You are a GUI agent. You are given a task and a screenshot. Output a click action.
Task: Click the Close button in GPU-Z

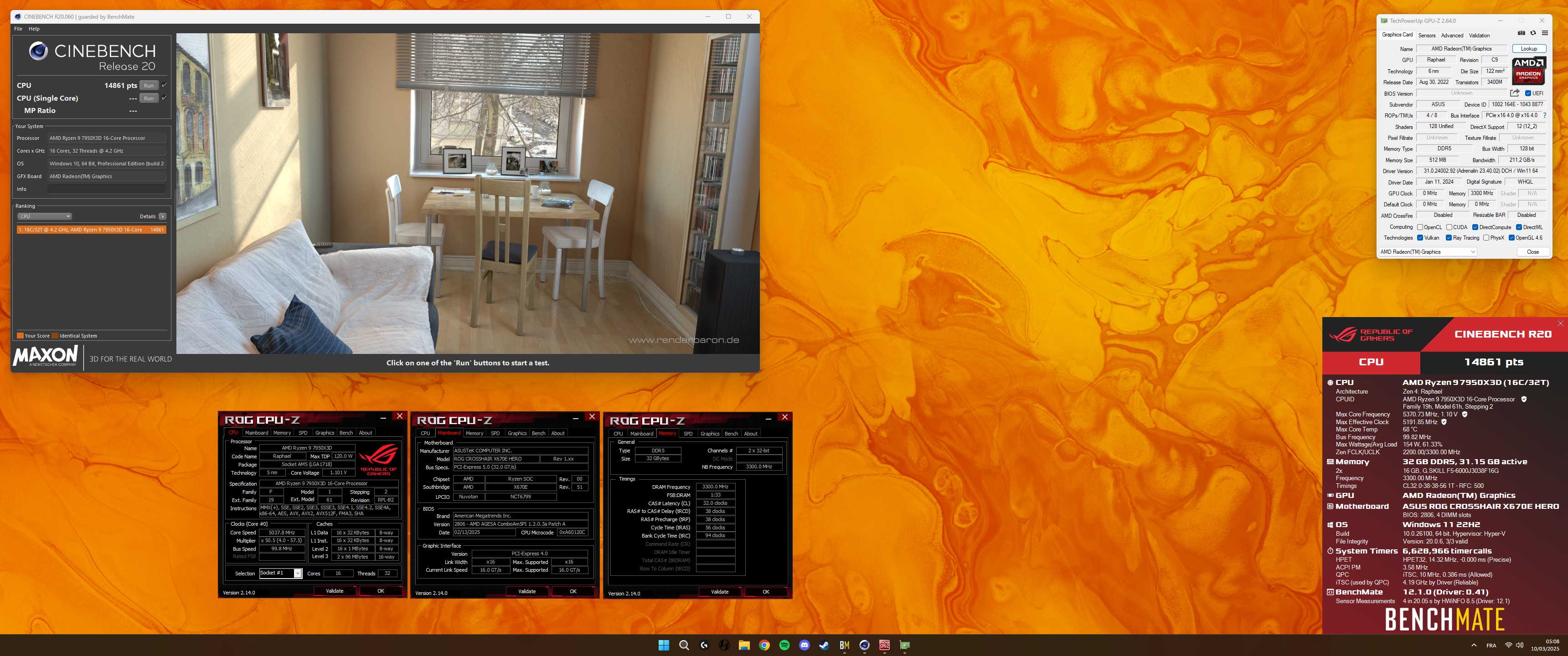1533,252
